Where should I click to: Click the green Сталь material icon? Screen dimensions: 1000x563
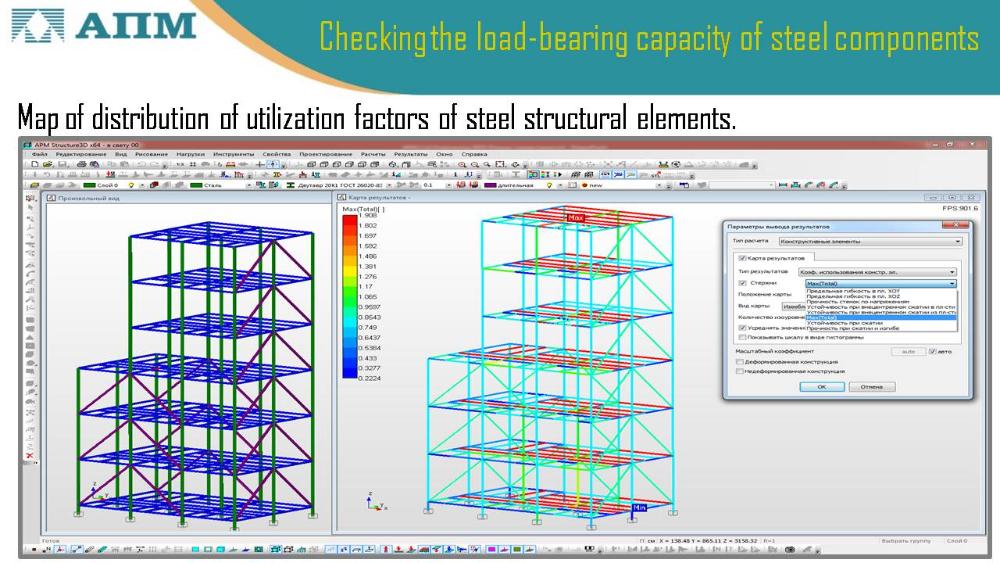[197, 185]
